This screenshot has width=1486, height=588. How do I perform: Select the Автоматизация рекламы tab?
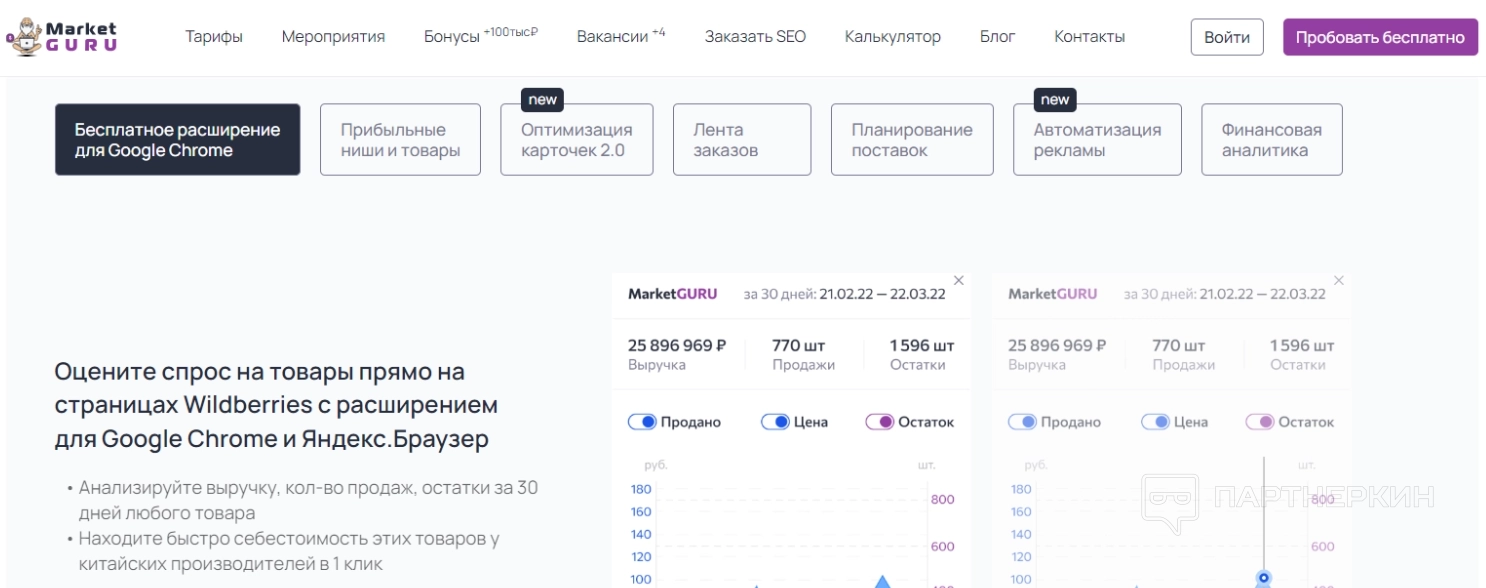tap(1097, 140)
